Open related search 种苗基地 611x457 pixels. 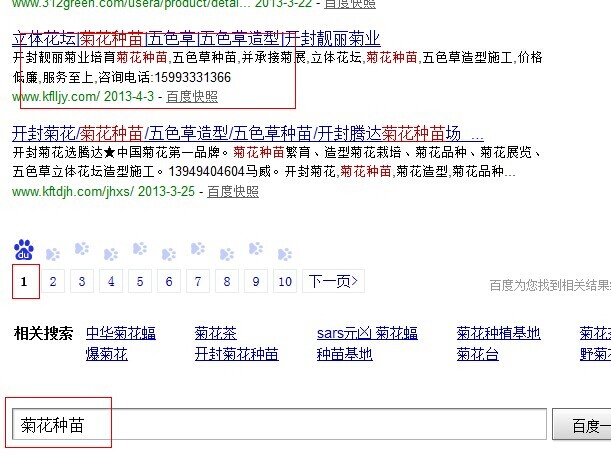point(344,354)
